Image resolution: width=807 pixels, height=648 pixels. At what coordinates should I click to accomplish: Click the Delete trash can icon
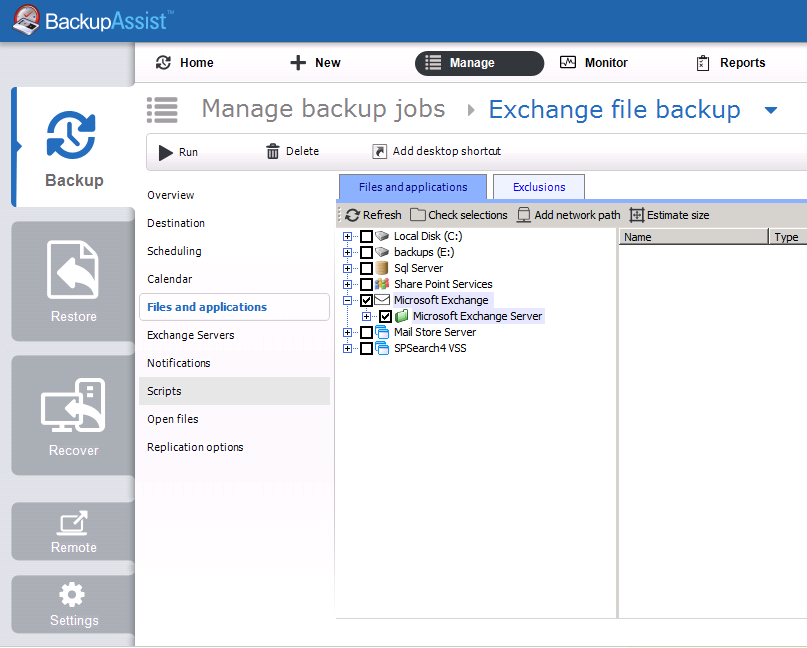click(x=272, y=151)
